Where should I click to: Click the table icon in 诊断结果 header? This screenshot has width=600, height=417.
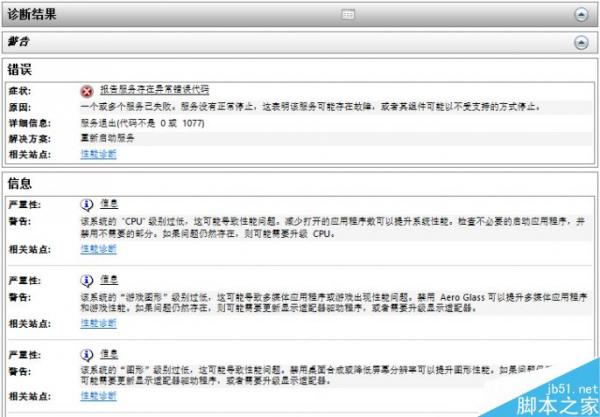pos(347,15)
